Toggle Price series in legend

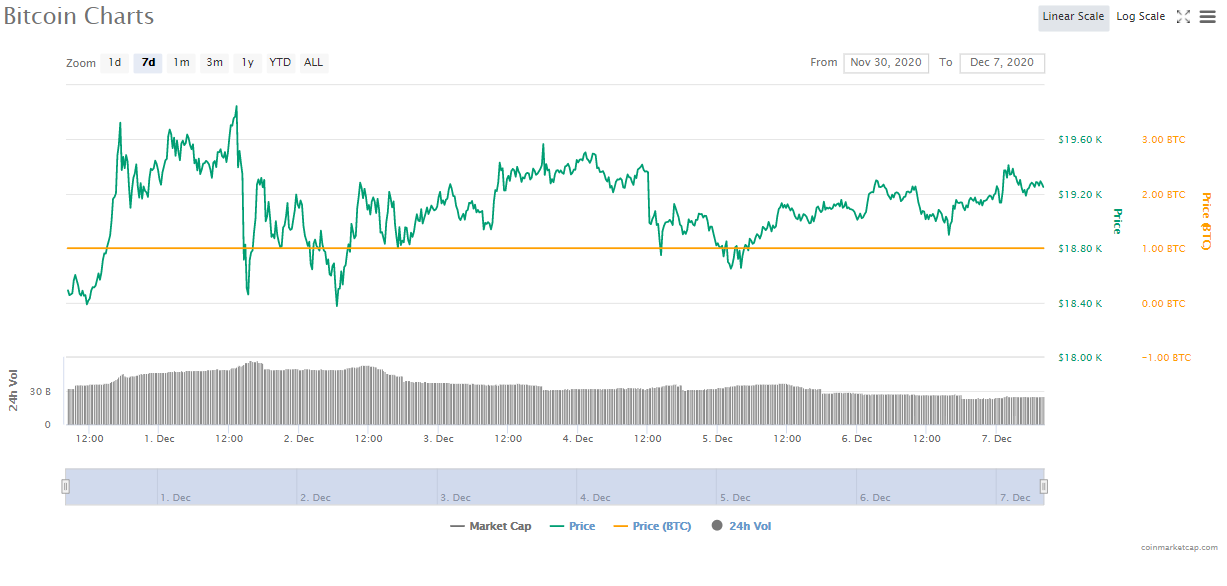[573, 526]
